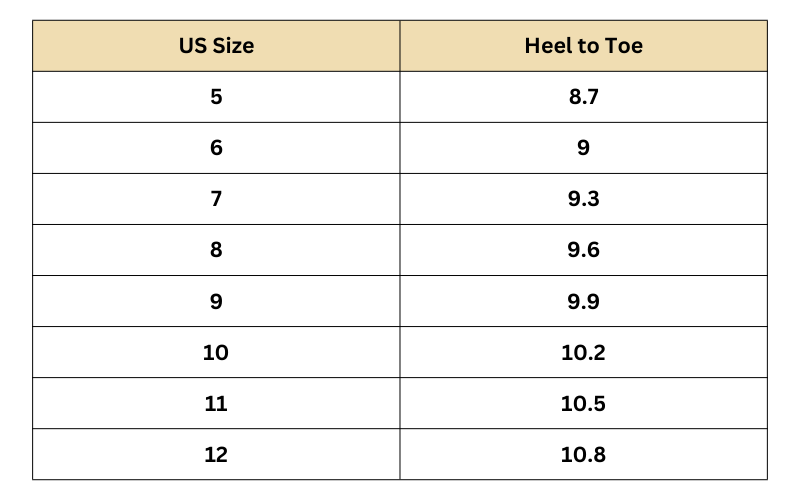Image resolution: width=800 pixels, height=500 pixels.
Task: Select the US size 11 cell
Action: click(216, 404)
